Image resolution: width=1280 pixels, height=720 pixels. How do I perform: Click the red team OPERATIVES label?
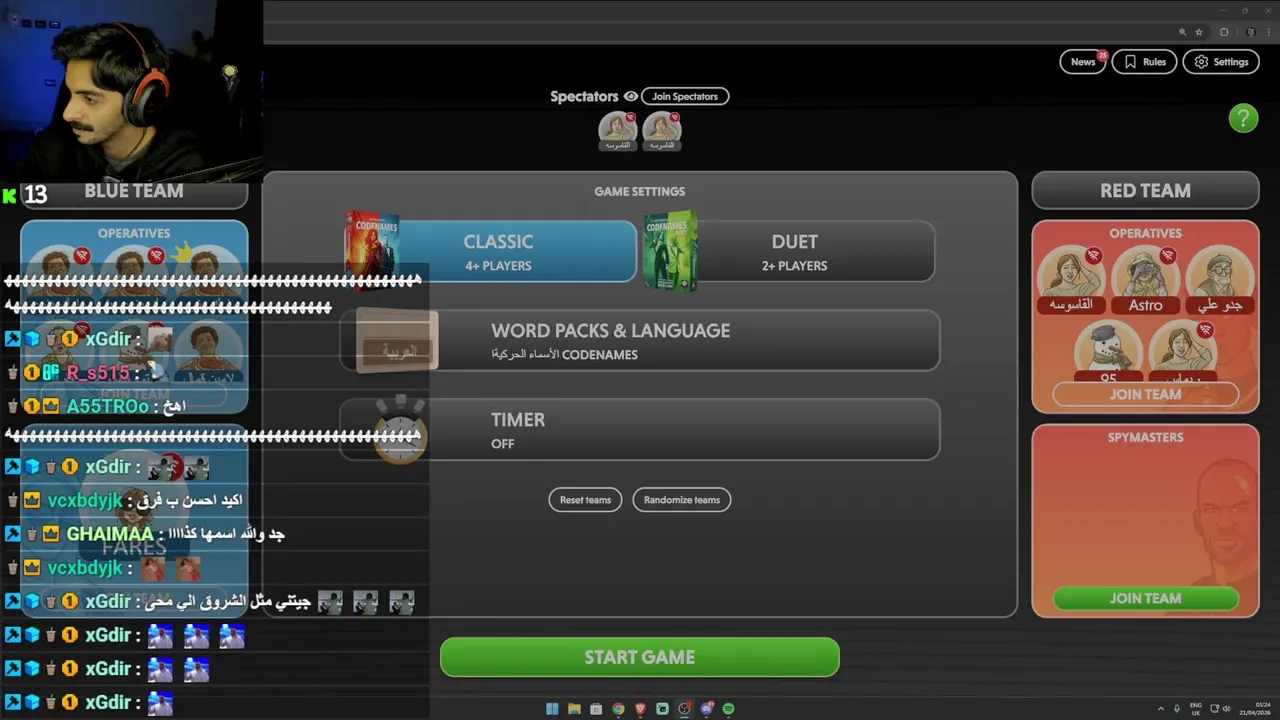[x=1145, y=233]
